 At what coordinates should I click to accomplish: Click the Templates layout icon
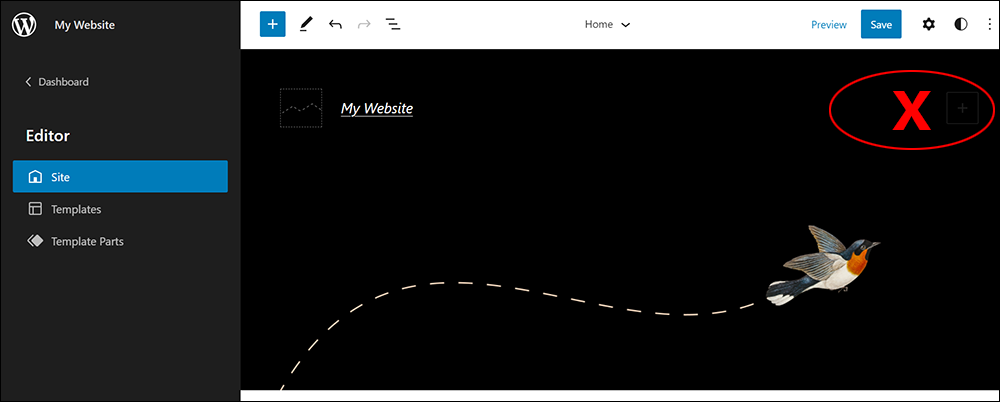click(35, 209)
